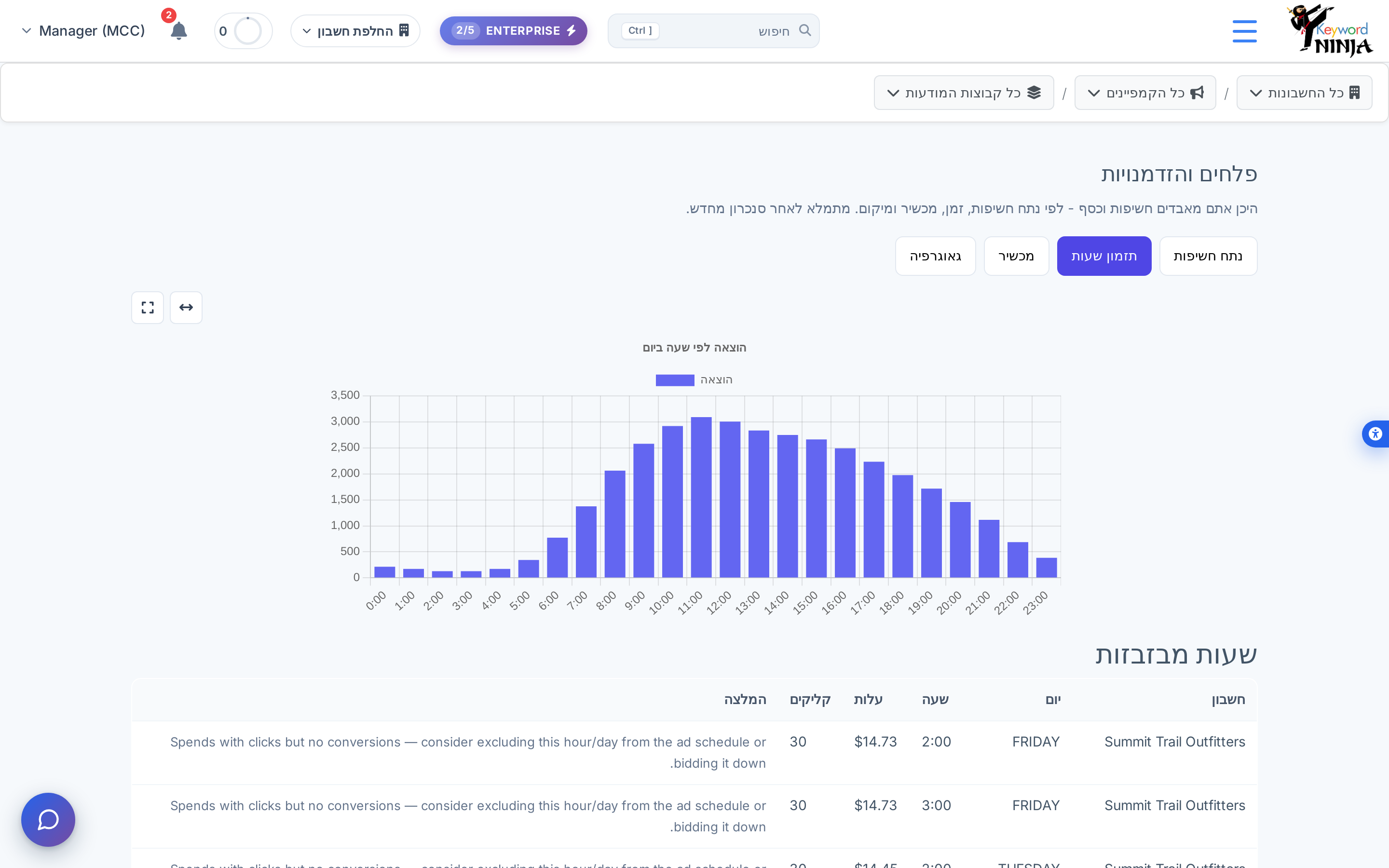Click the פלחים והזדמנויות page heading
1389x868 pixels.
click(1179, 174)
